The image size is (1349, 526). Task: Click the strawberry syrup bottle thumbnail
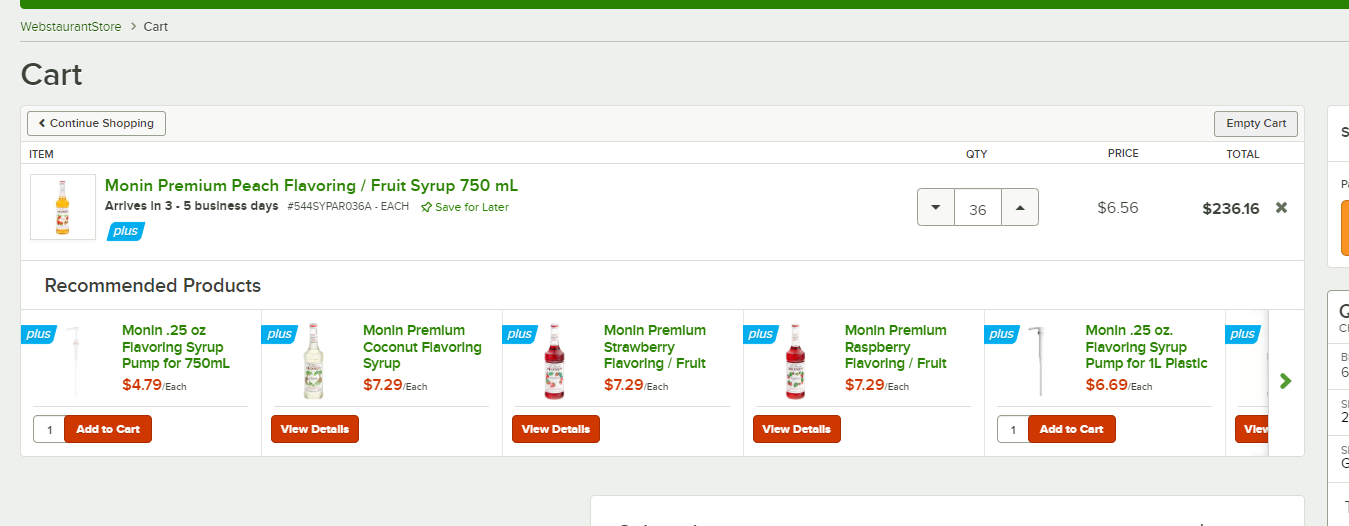pos(555,361)
